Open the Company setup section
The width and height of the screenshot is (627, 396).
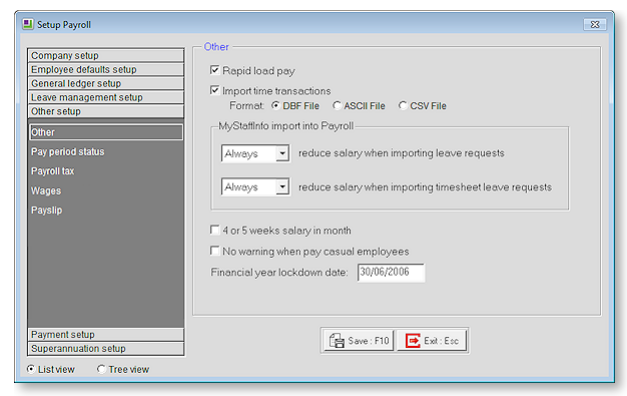[x=106, y=55]
